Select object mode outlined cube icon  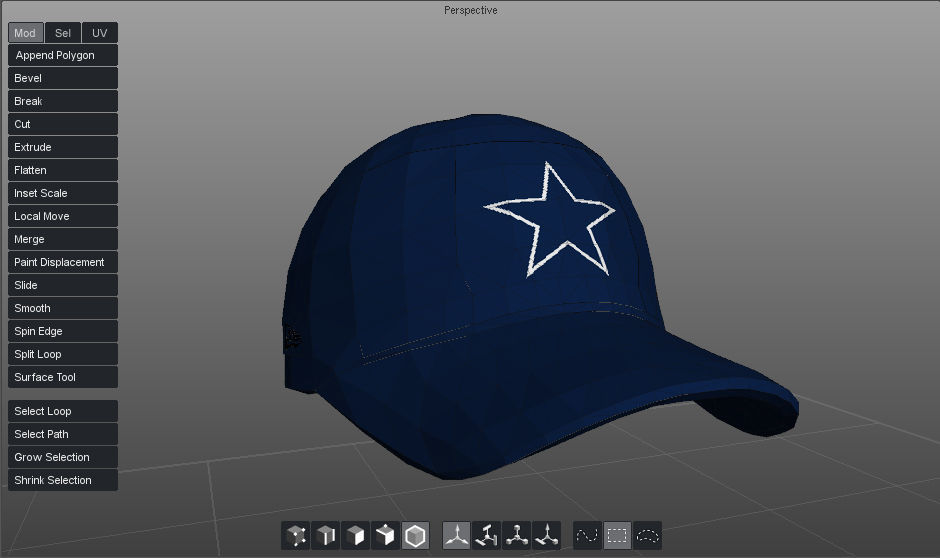pyautogui.click(x=415, y=535)
